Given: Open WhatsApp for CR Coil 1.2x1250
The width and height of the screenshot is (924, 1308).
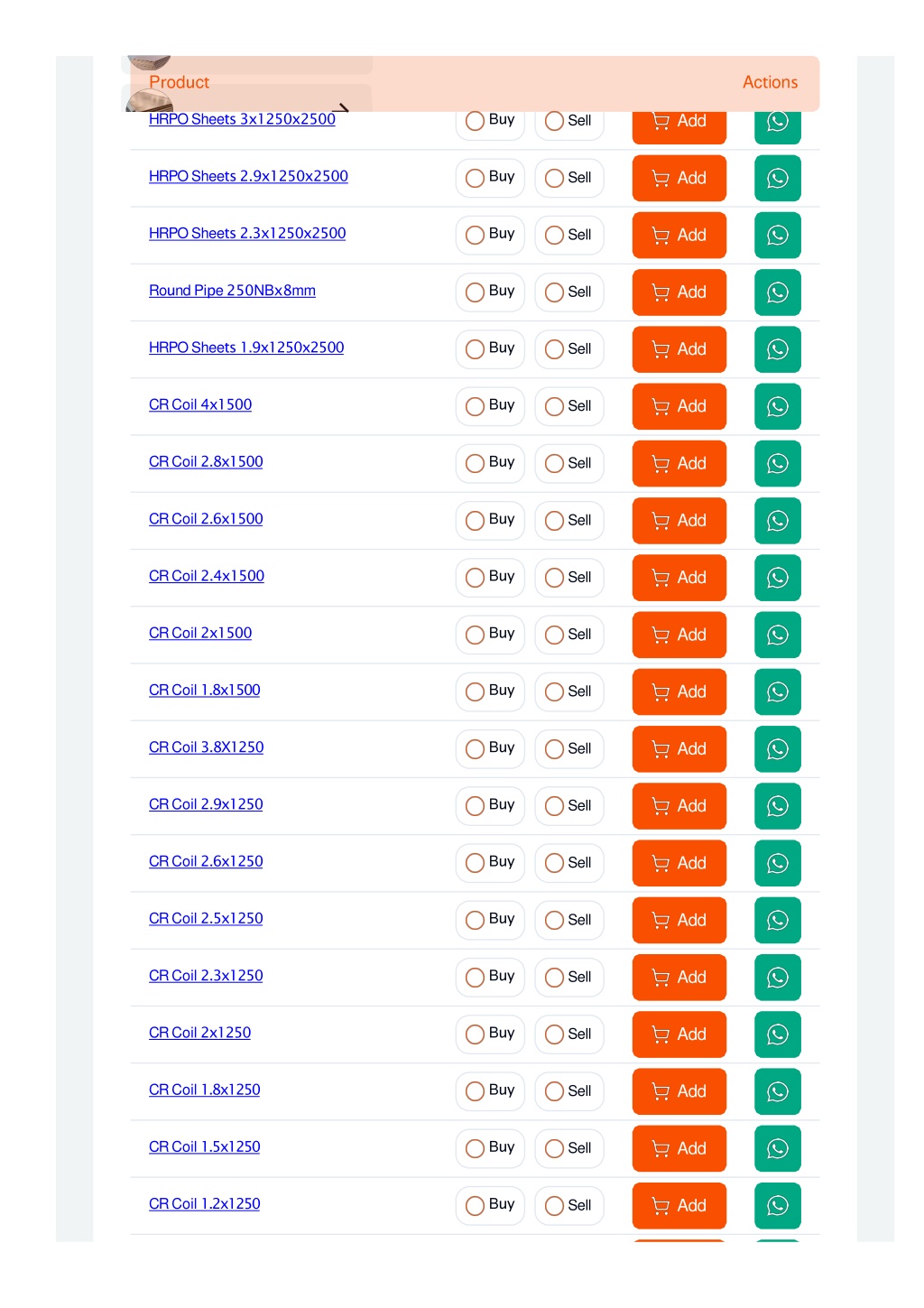Looking at the screenshot, I should (777, 1206).
